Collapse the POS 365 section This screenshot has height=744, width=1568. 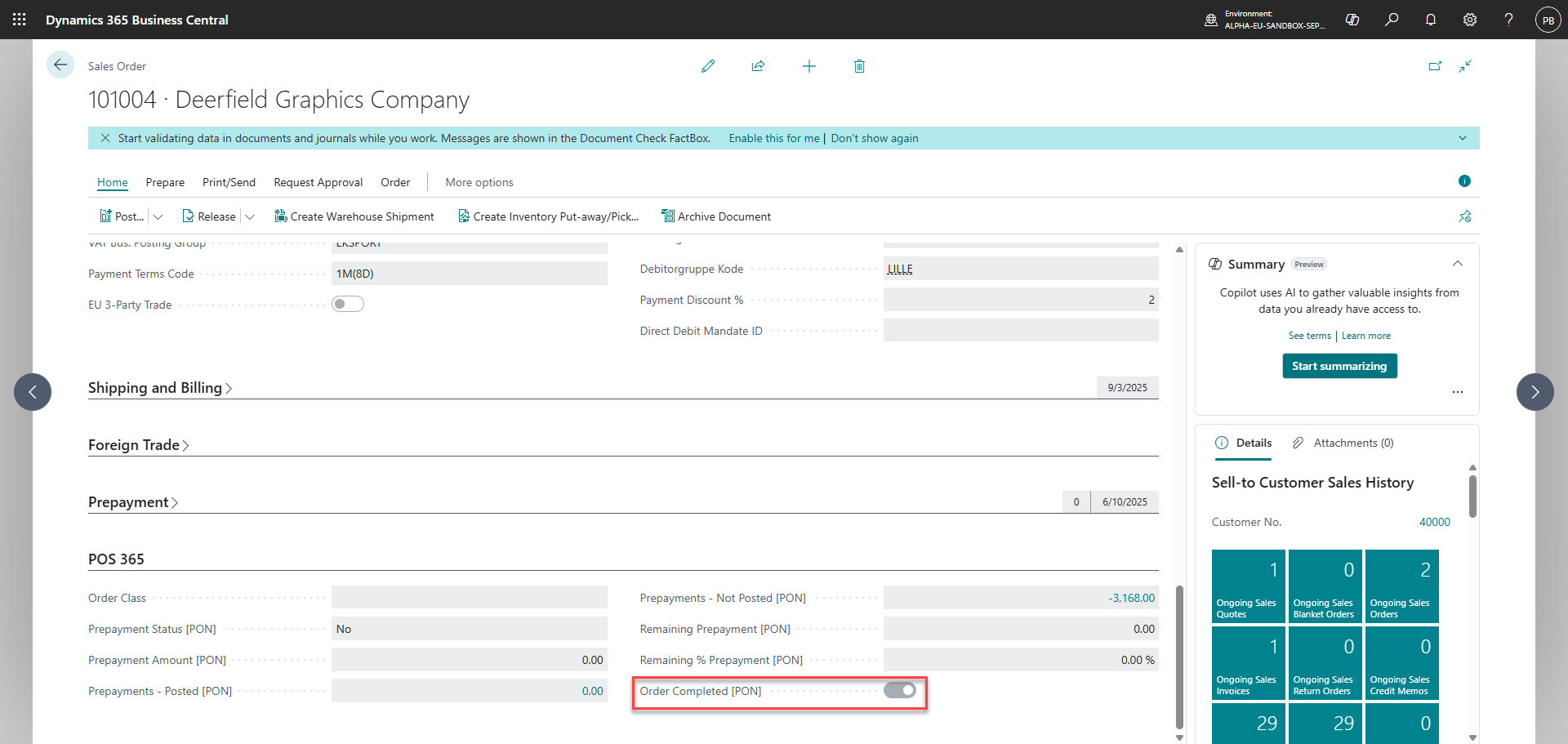pyautogui.click(x=116, y=559)
